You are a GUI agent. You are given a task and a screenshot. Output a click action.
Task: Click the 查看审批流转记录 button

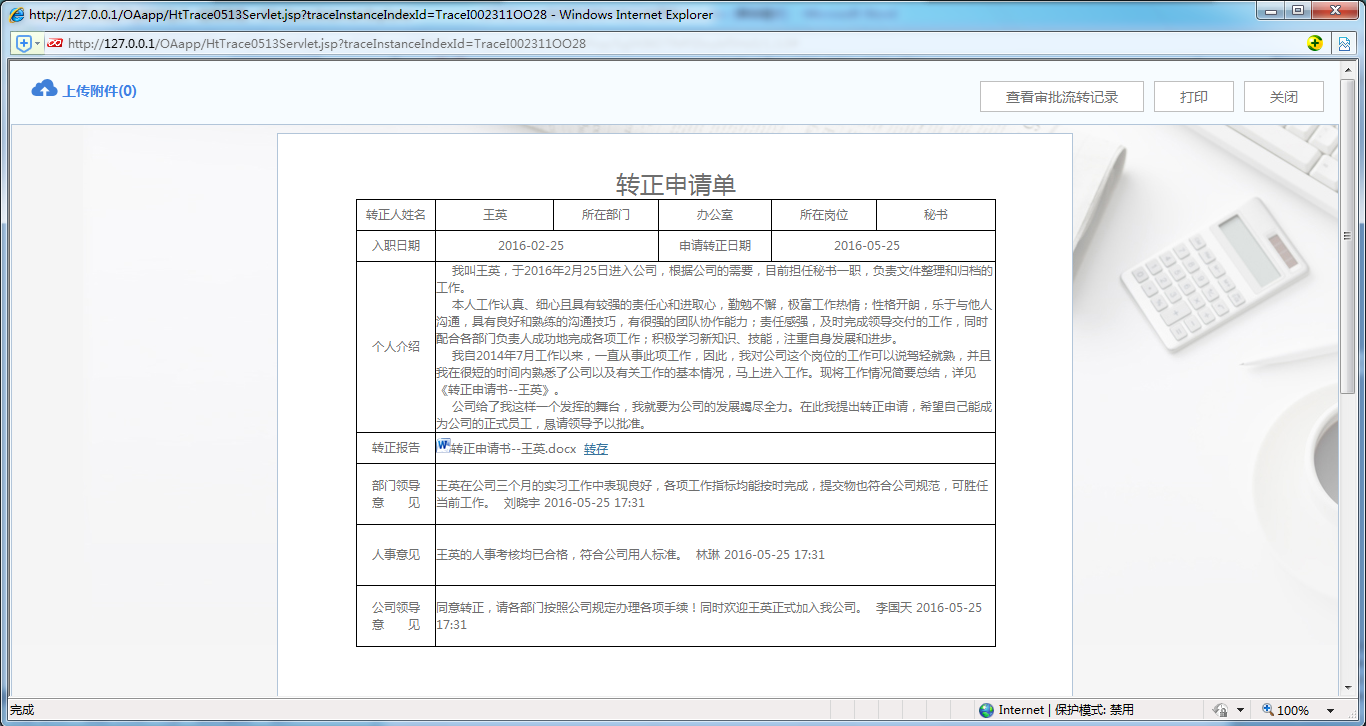(1062, 96)
